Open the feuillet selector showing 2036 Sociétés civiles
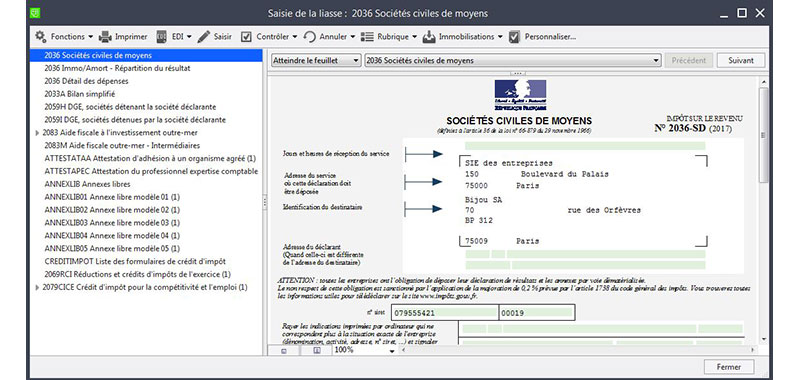This screenshot has height=380, width=800. [x=513, y=60]
